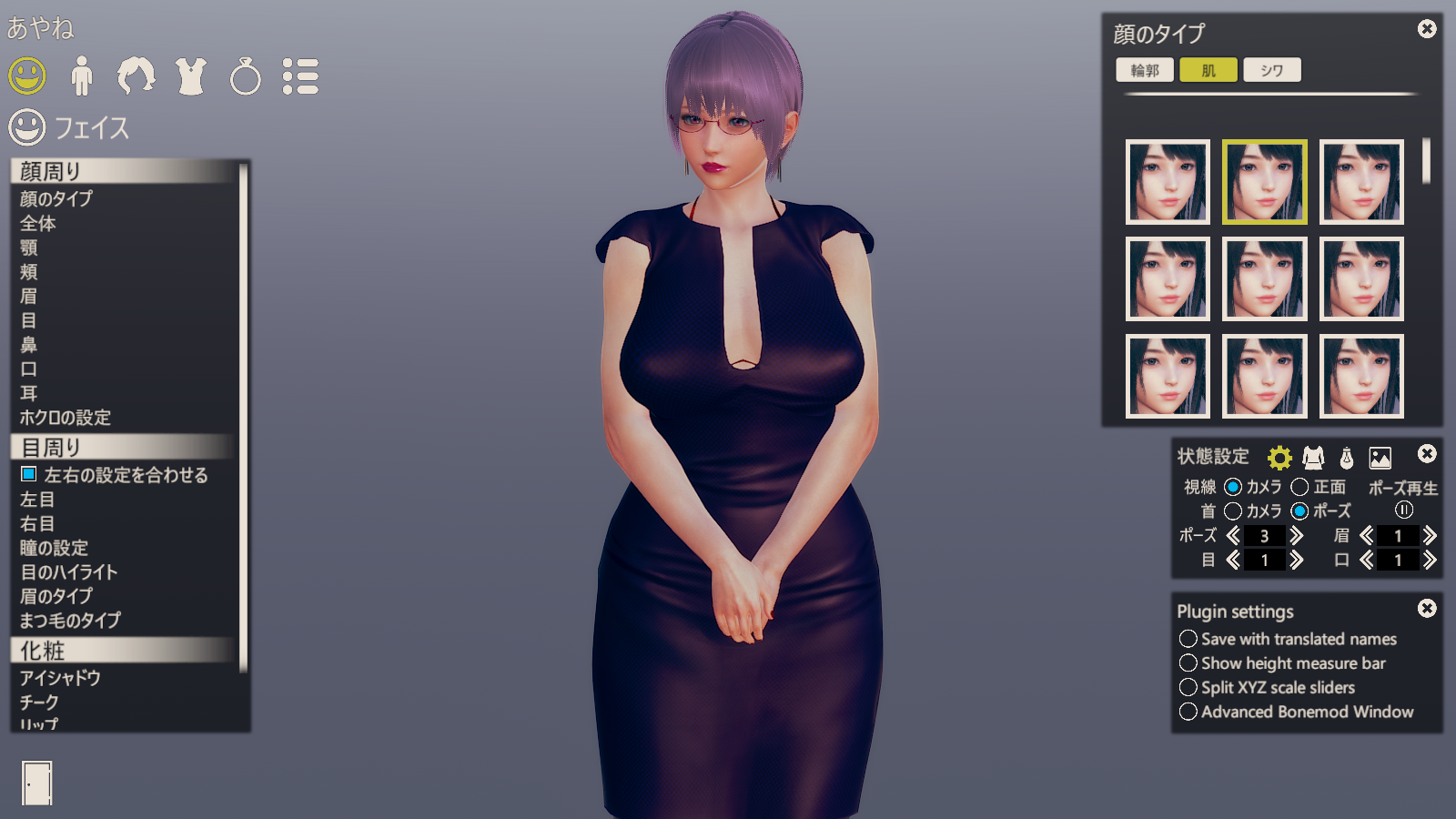
Task: Click the exit door icon
Action: [x=37, y=783]
